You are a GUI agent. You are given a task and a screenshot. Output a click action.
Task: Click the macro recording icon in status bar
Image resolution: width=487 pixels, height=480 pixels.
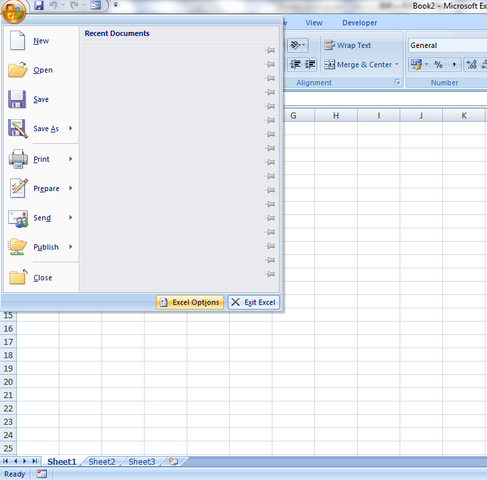coord(41,474)
